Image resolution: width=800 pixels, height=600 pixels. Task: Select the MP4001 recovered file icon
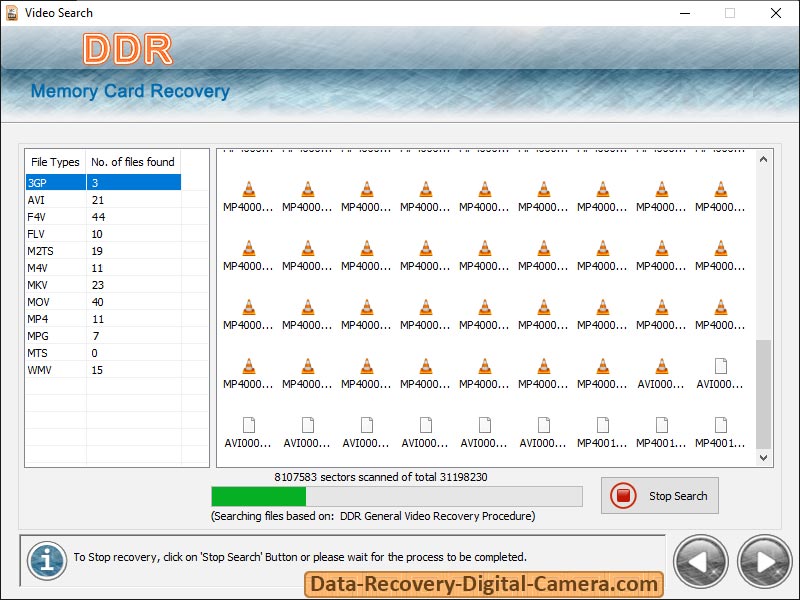602,425
